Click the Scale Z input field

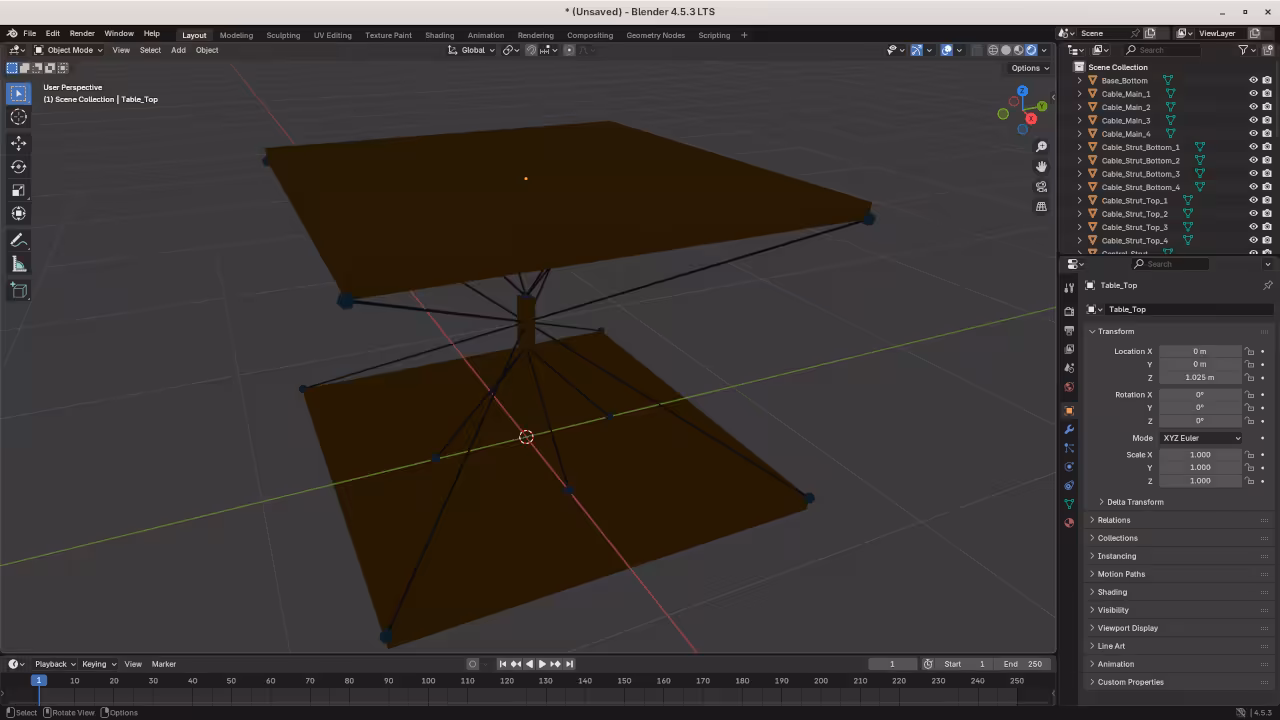pyautogui.click(x=1199, y=481)
